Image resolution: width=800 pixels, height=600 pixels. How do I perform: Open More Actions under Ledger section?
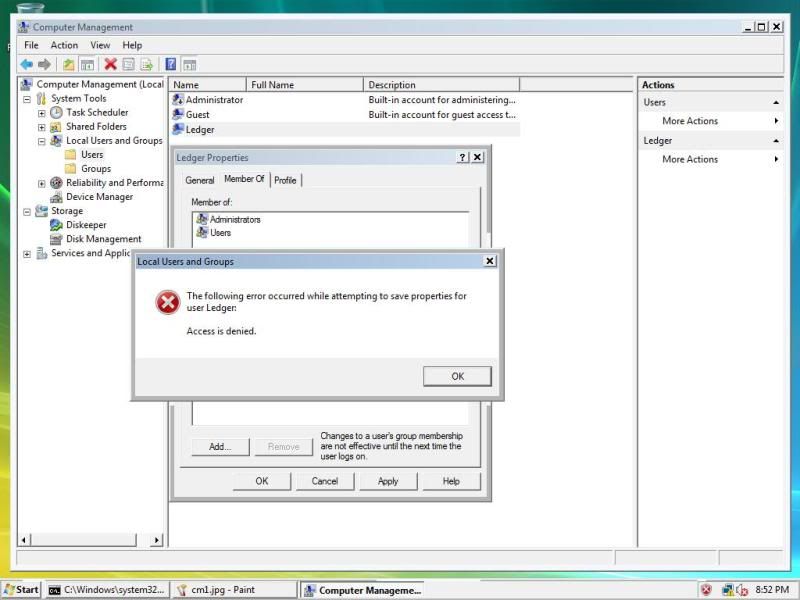coord(690,159)
